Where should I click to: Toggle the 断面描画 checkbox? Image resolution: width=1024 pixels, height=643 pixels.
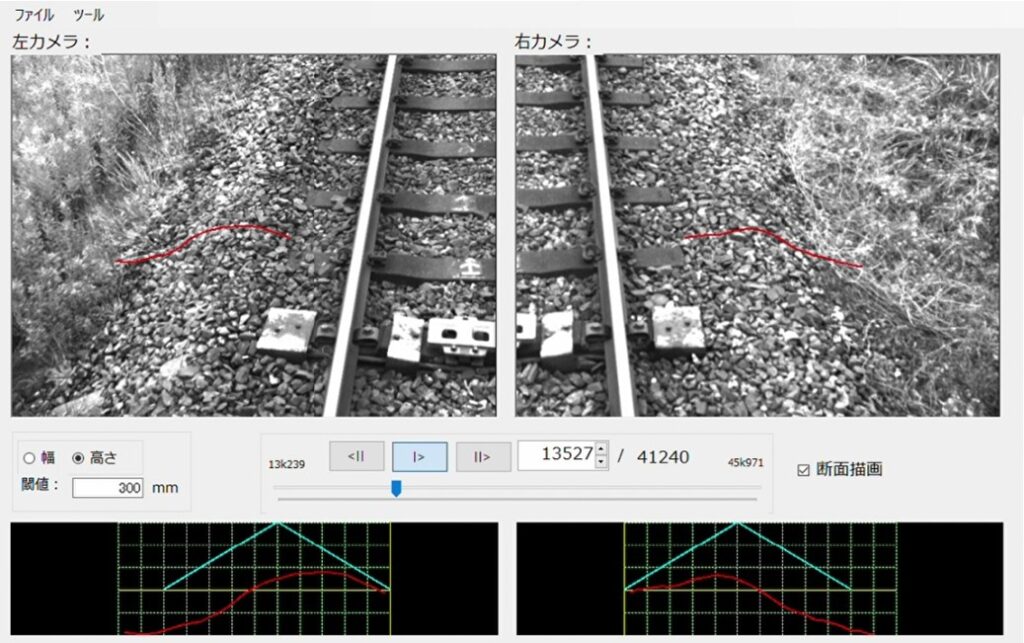click(804, 470)
